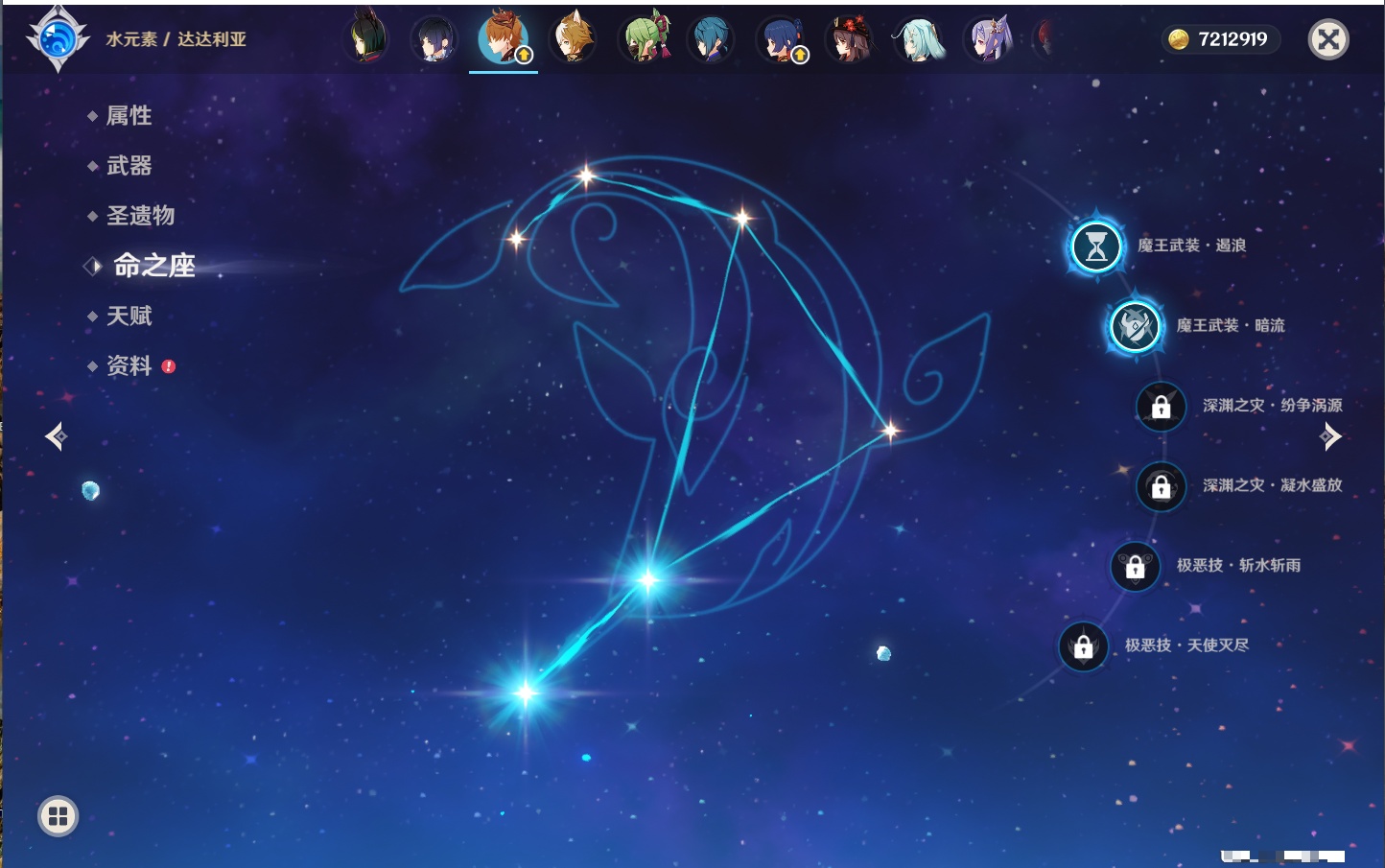Click the locked icon for 纷争涡源

(x=1162, y=407)
